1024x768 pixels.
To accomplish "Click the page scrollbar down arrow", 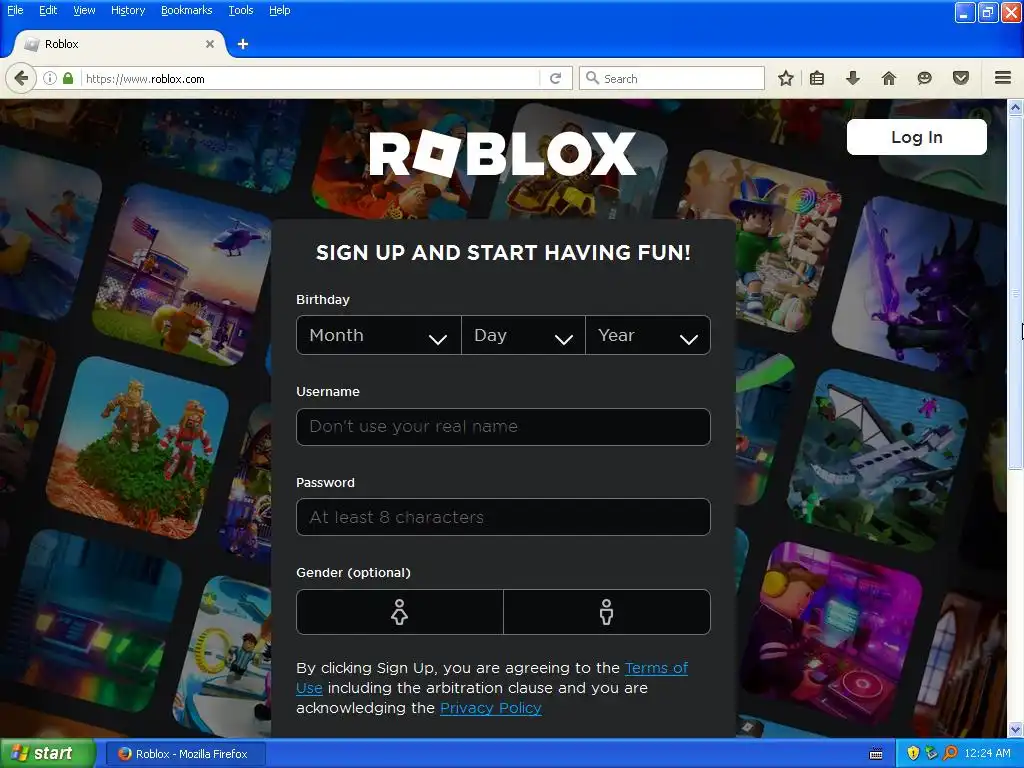I will pos(1016,729).
